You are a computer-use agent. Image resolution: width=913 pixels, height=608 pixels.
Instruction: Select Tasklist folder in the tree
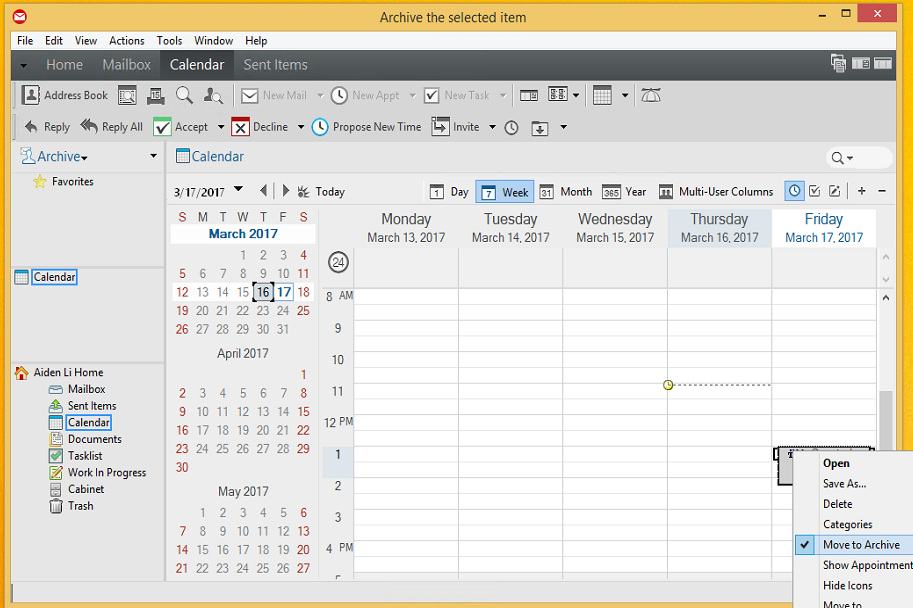pos(85,456)
